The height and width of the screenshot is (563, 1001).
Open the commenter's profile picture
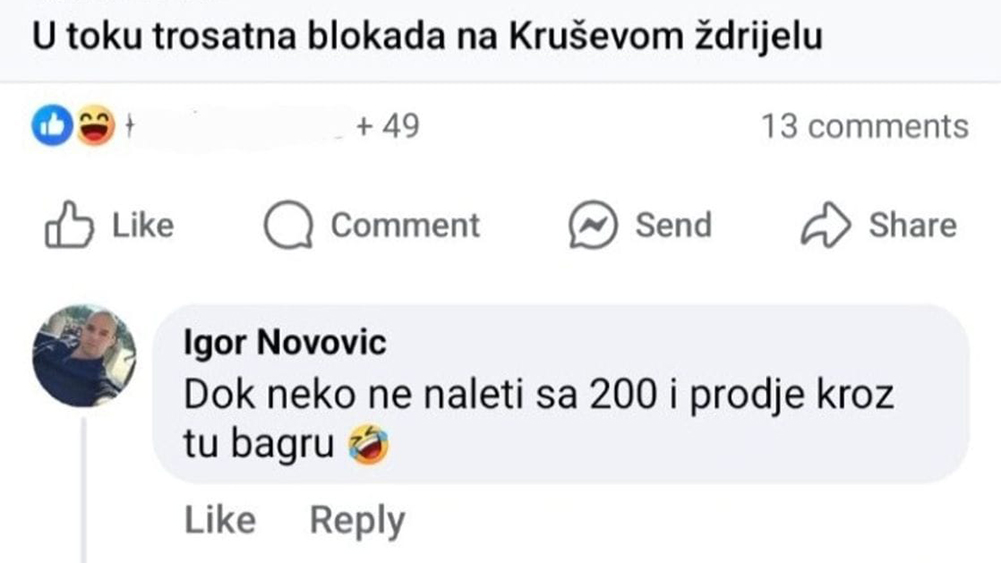(x=84, y=355)
